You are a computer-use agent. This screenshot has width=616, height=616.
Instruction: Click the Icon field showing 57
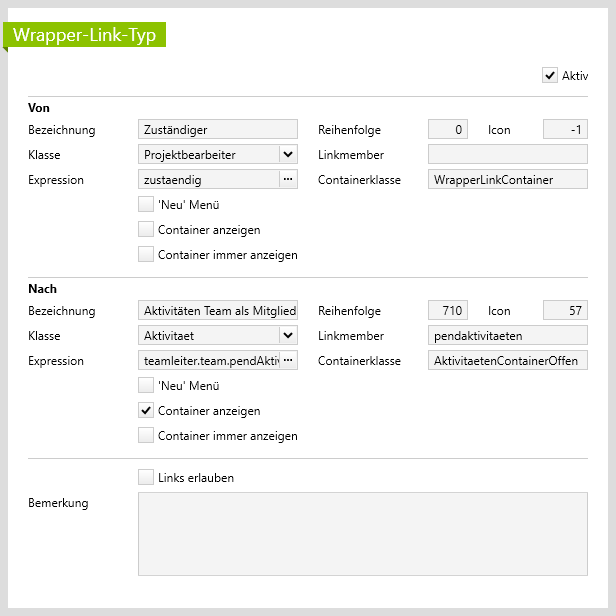(x=565, y=311)
